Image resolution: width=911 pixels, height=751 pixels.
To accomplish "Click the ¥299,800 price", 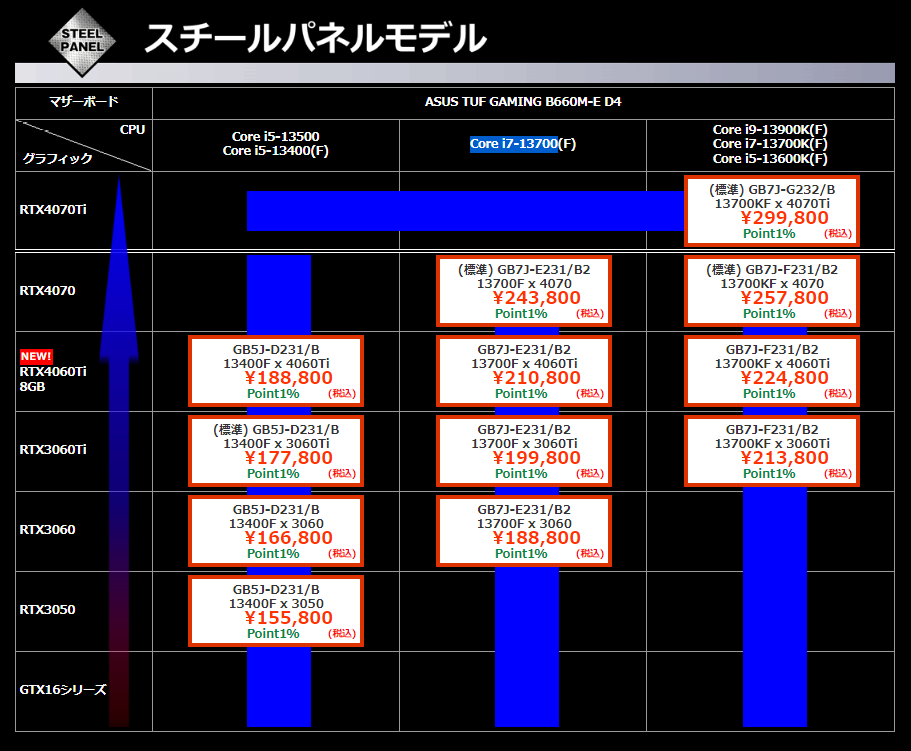I will coord(785,218).
